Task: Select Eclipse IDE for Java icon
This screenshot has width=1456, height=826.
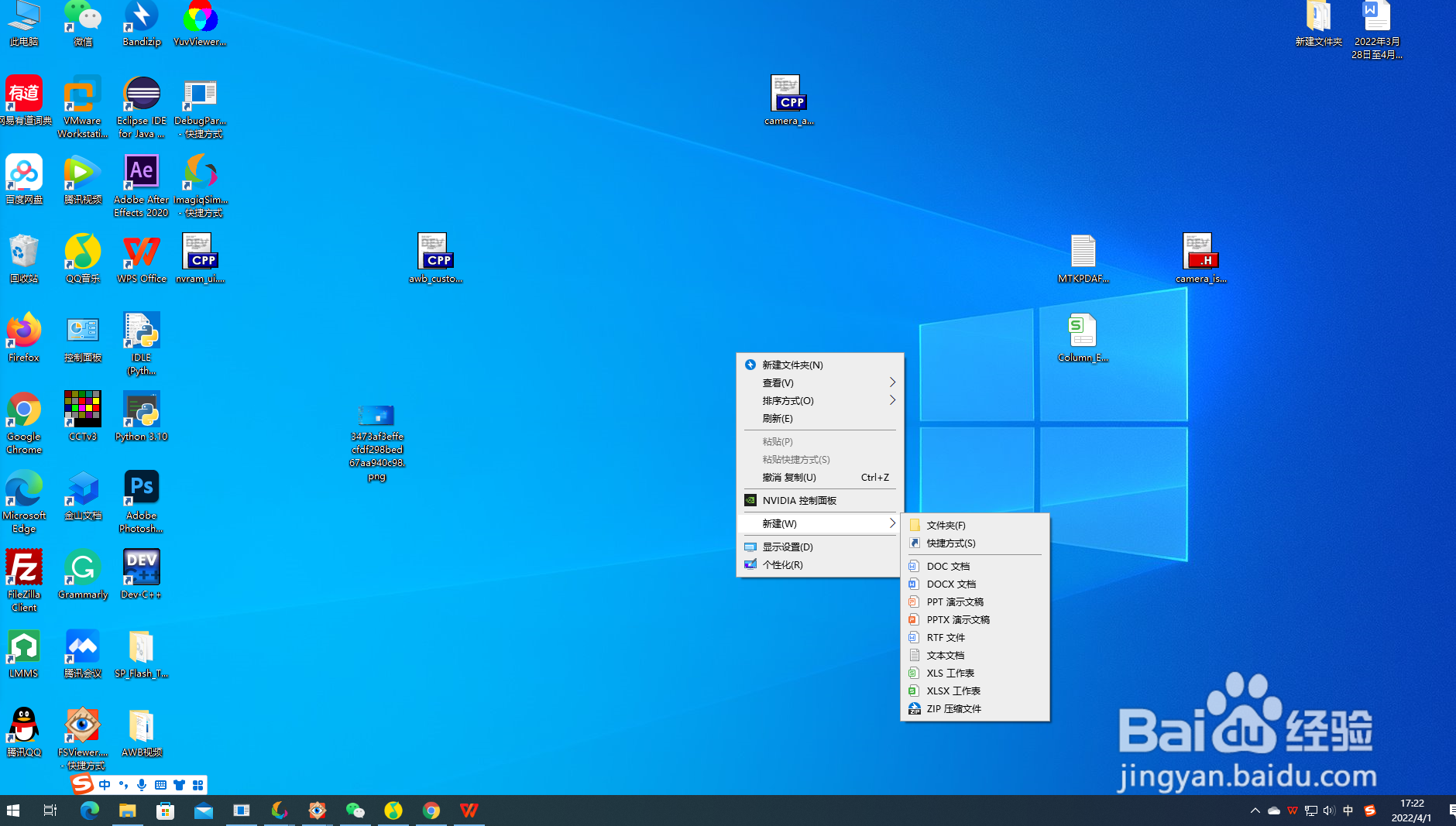Action: [141, 107]
